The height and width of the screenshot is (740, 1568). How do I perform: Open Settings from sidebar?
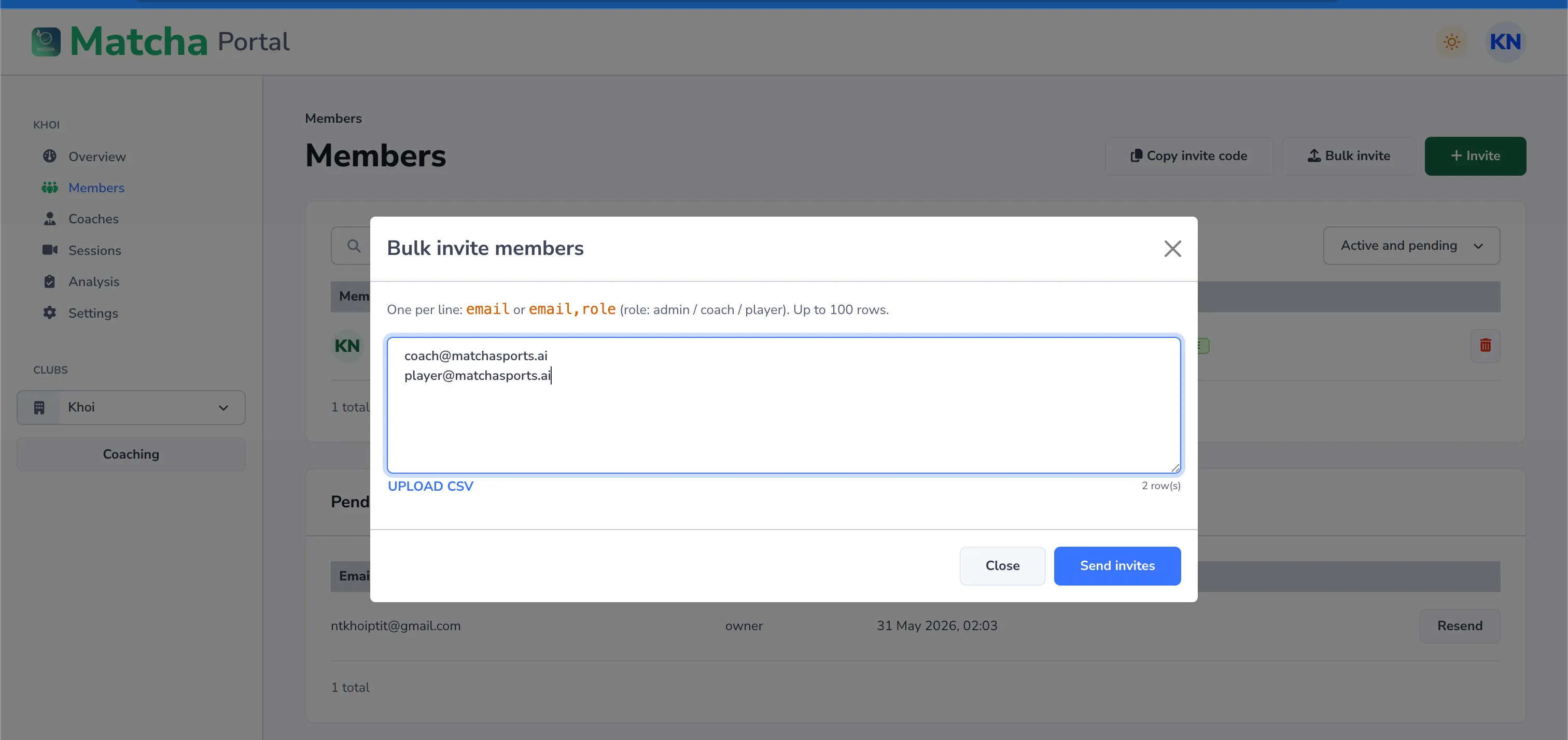click(93, 313)
